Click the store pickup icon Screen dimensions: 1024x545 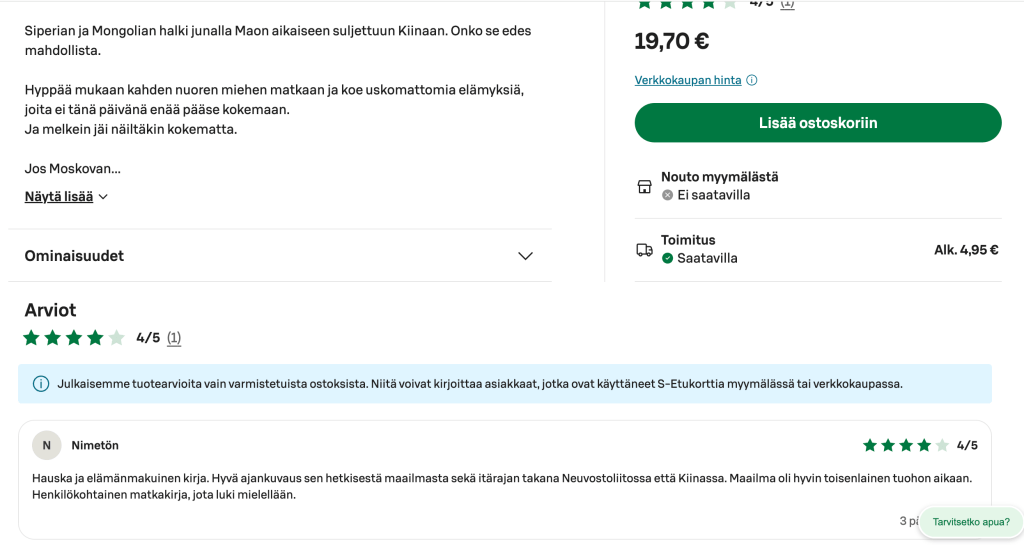tap(645, 186)
